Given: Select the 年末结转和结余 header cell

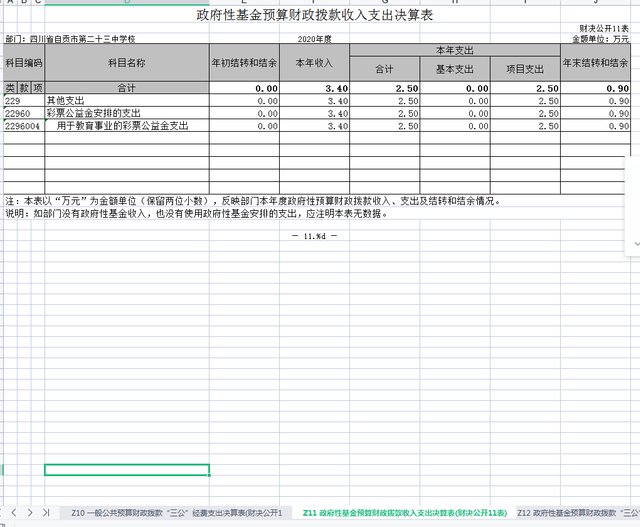Looking at the screenshot, I should [596, 62].
